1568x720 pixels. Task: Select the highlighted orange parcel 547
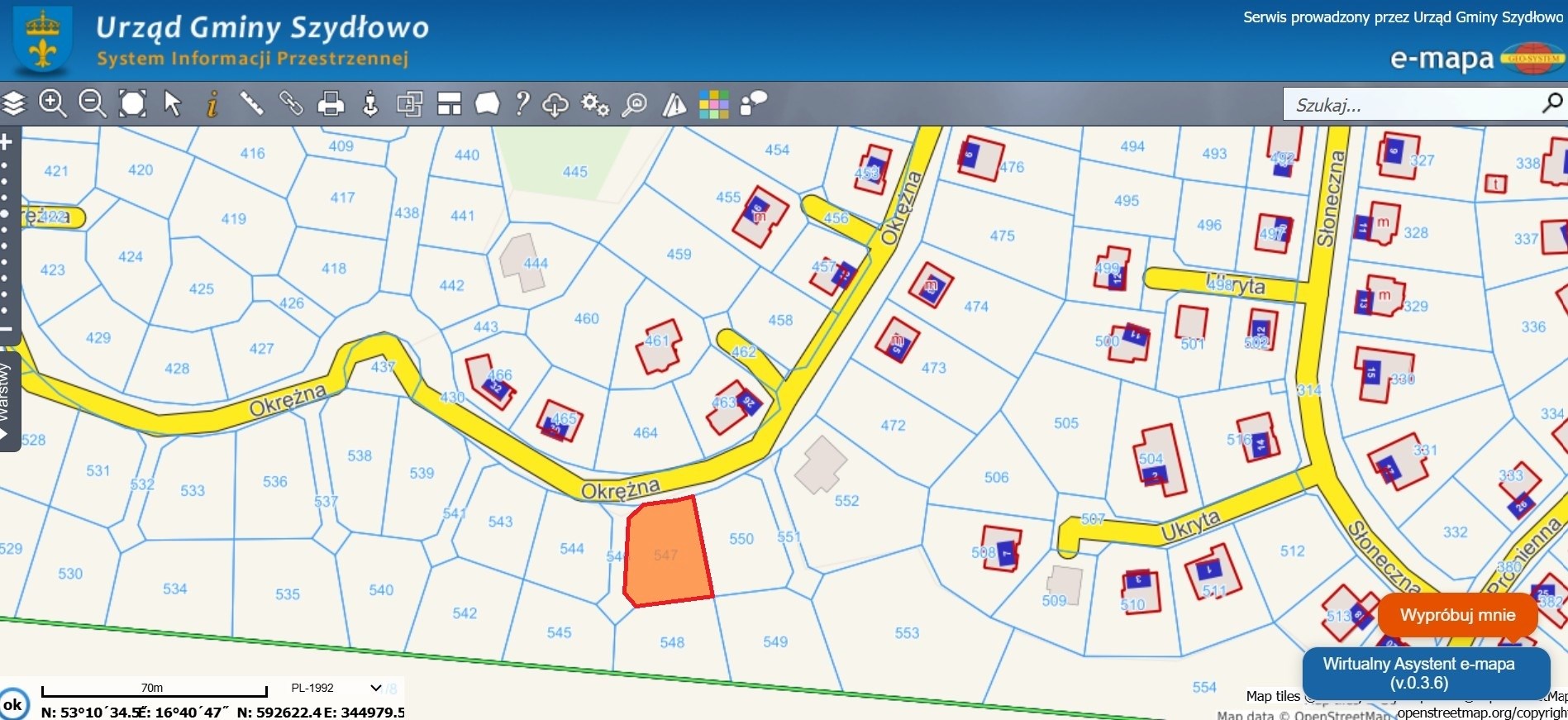click(x=667, y=554)
